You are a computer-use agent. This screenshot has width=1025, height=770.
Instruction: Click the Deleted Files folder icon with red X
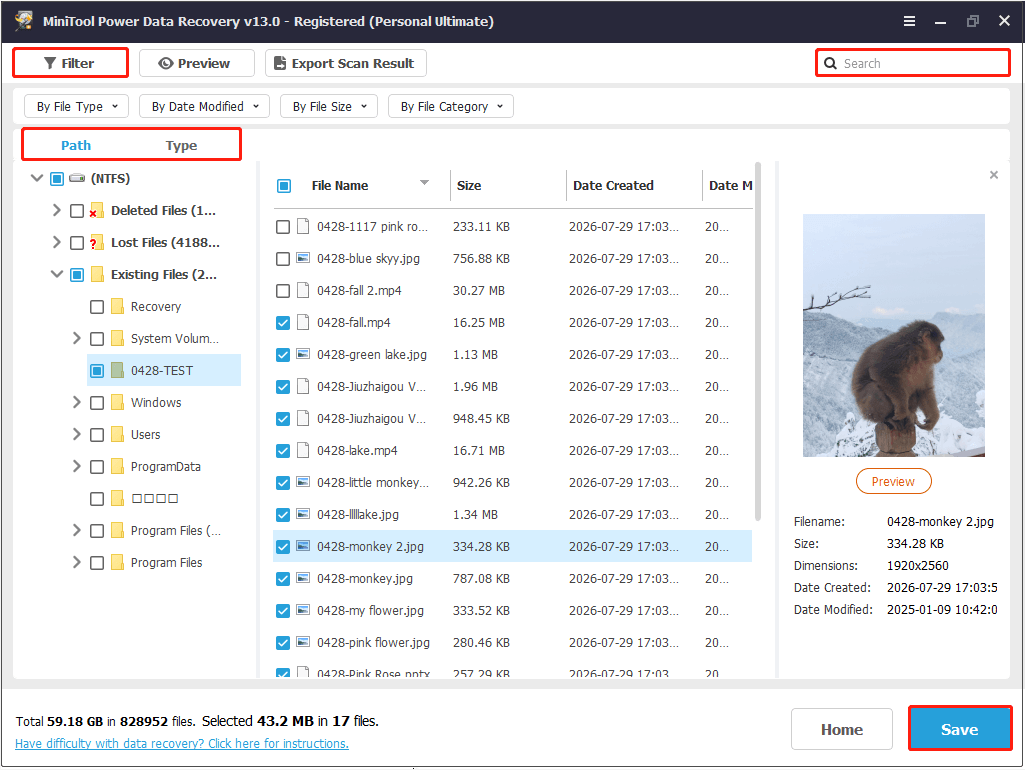coord(97,210)
